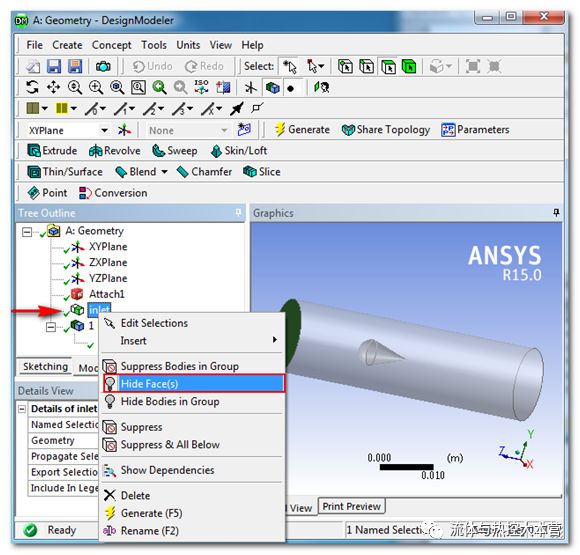Viewport: 580px width, 555px height.
Task: Click the Save Project icon
Action: pos(54,67)
